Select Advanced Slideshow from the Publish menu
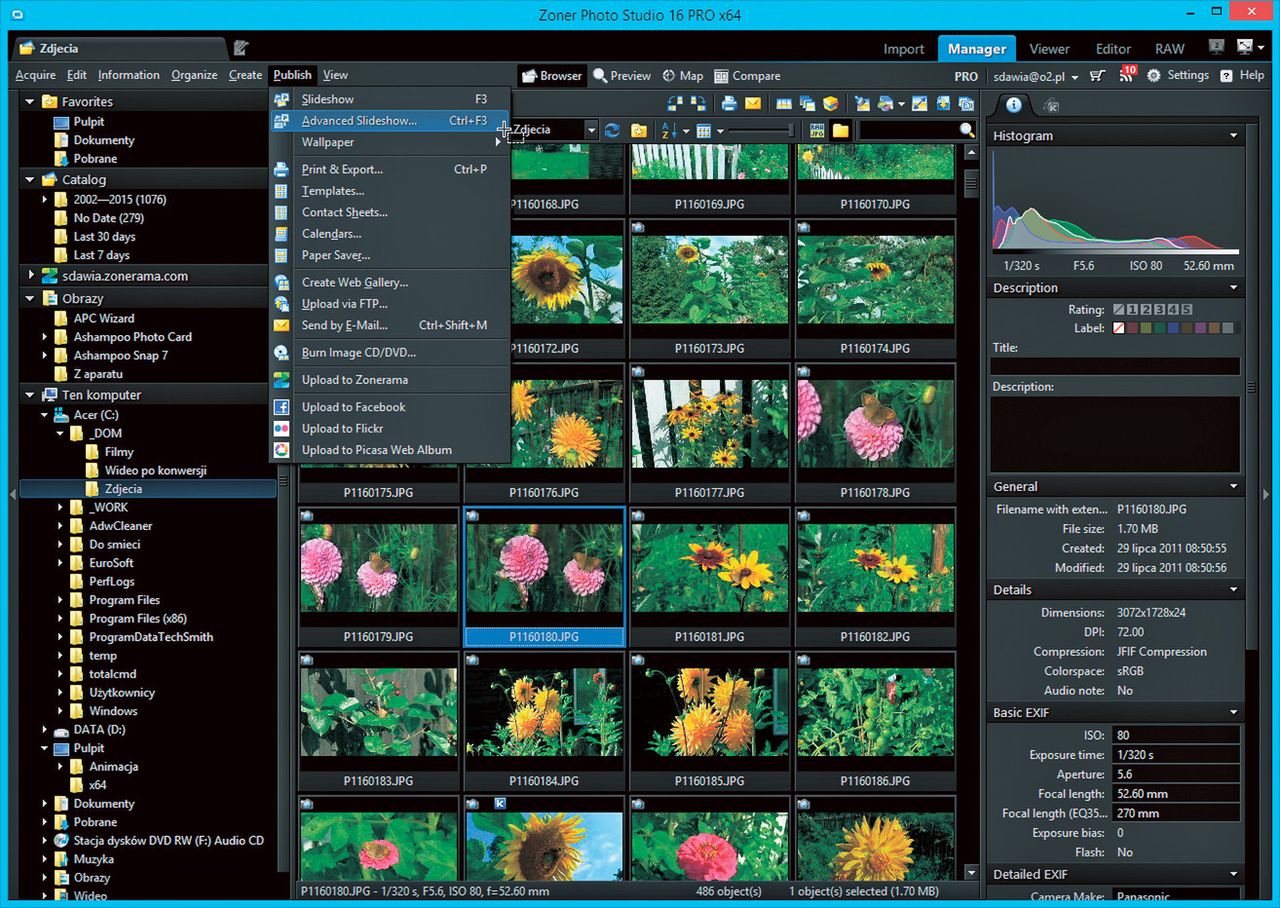The height and width of the screenshot is (908, 1280). [x=390, y=121]
